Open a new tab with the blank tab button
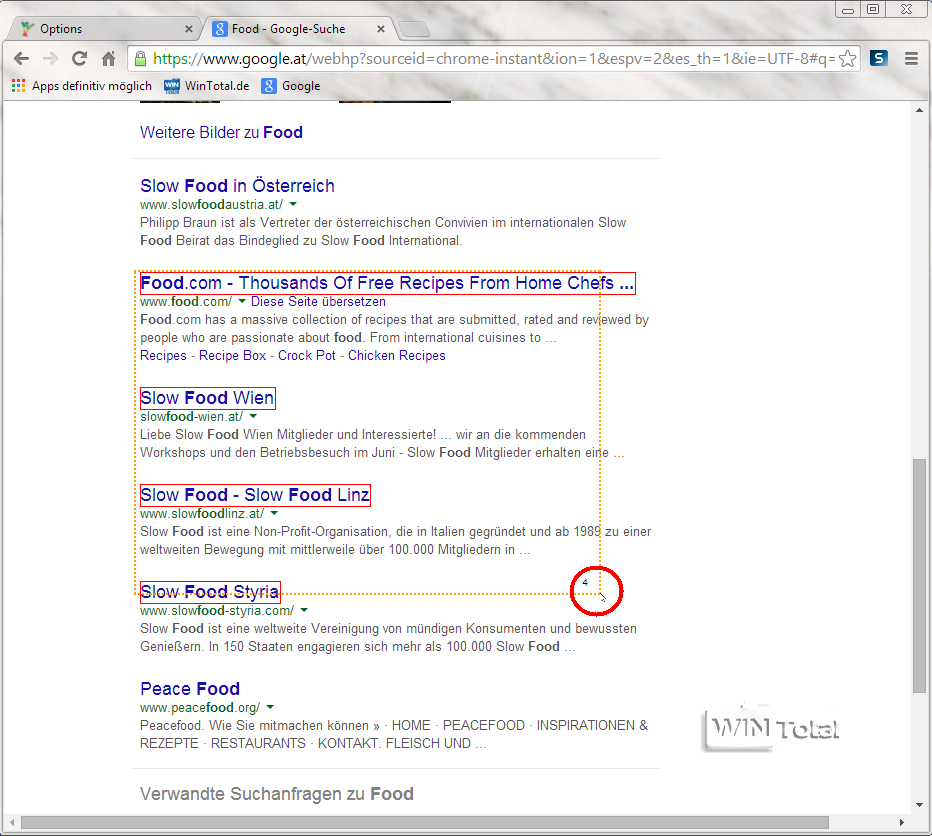The height and width of the screenshot is (836, 932). pos(414,29)
